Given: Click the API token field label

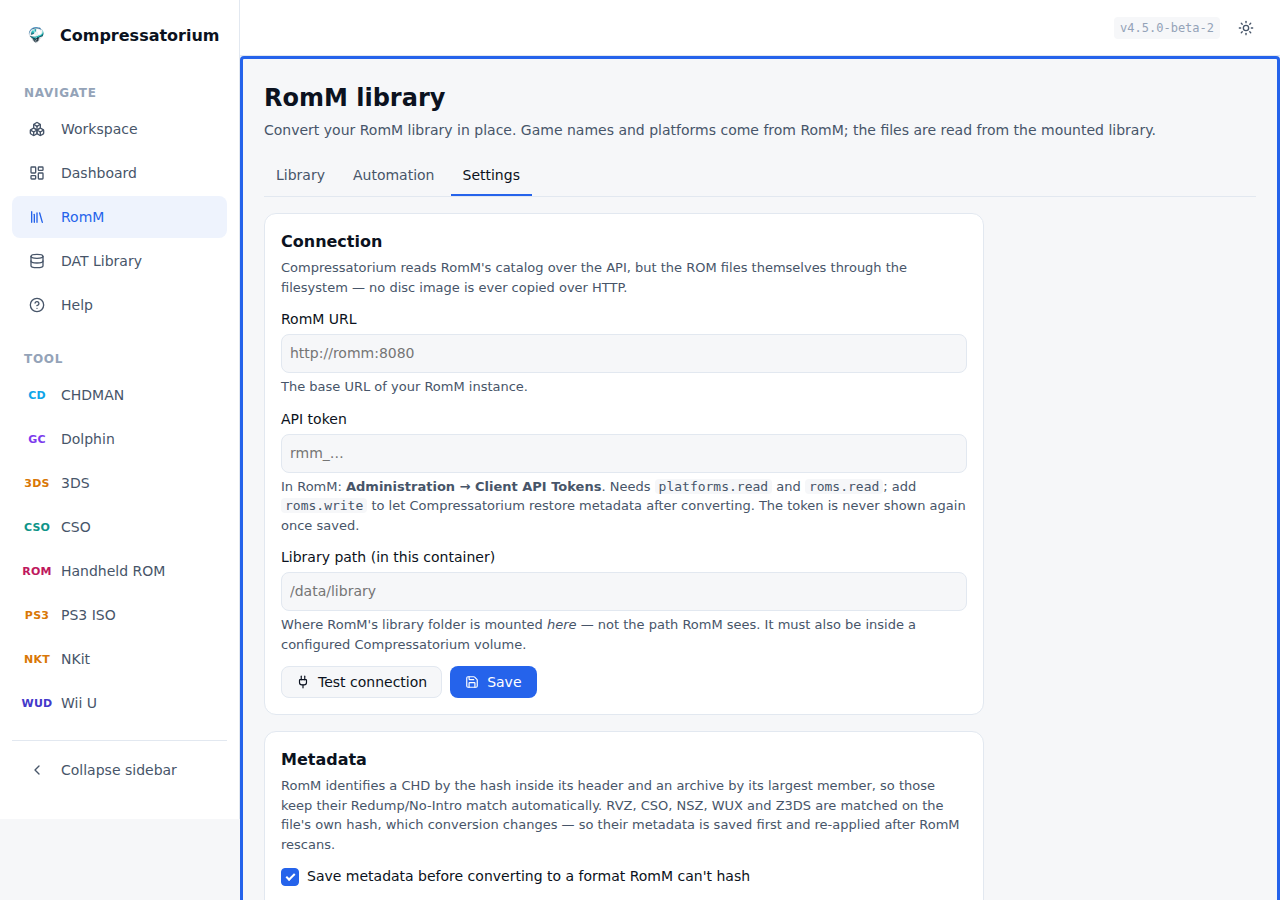Looking at the screenshot, I should point(314,419).
